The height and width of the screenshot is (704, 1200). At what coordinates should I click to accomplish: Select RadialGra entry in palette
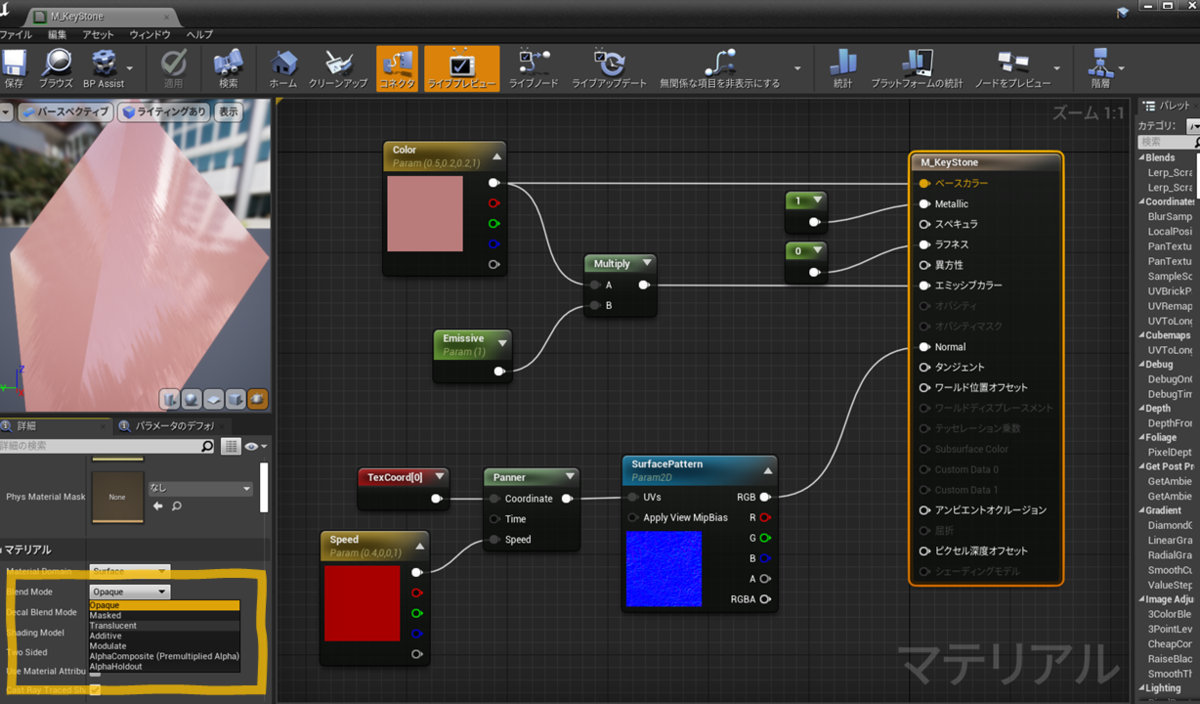tap(1169, 555)
